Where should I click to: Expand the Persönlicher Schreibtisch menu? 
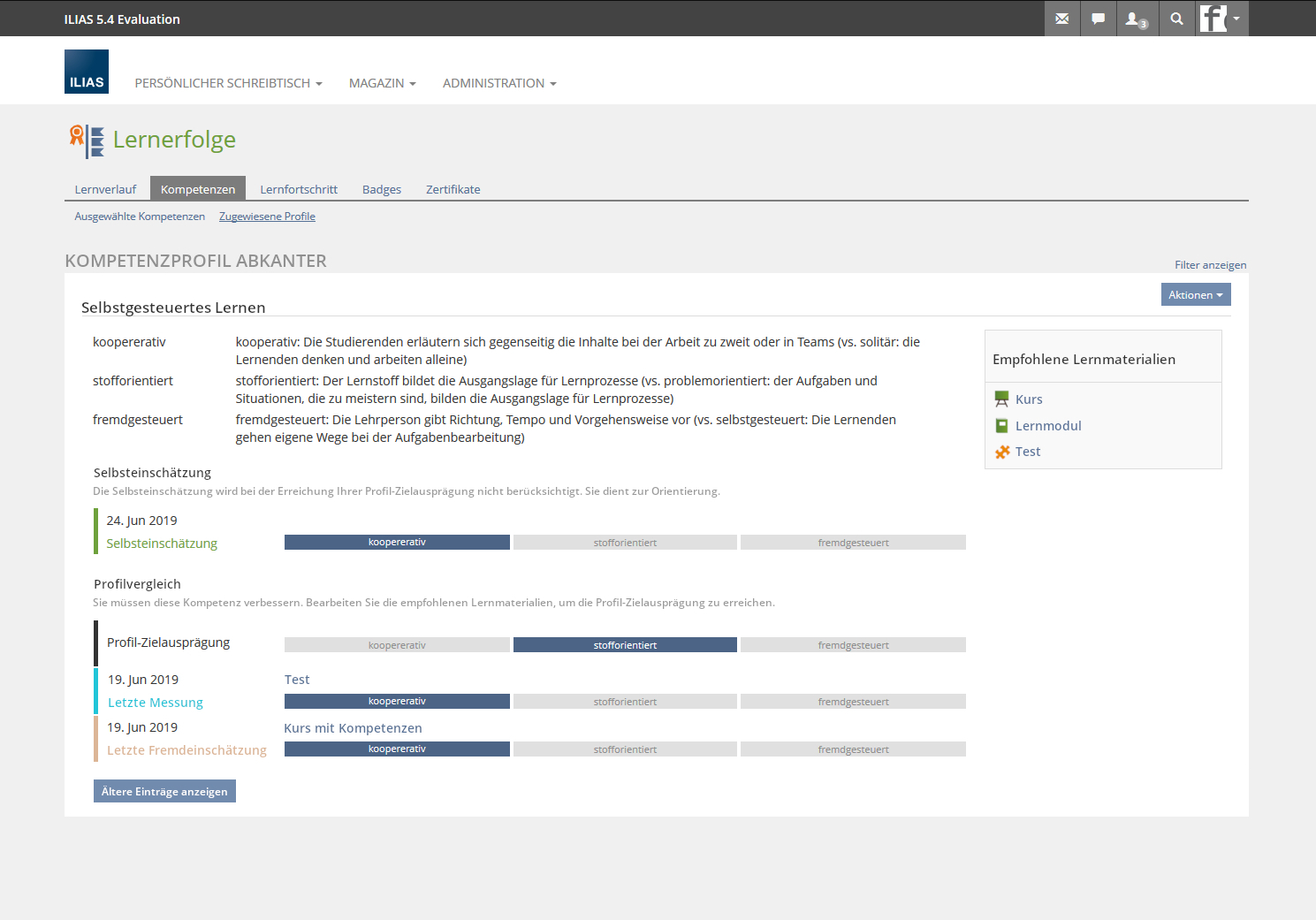228,83
